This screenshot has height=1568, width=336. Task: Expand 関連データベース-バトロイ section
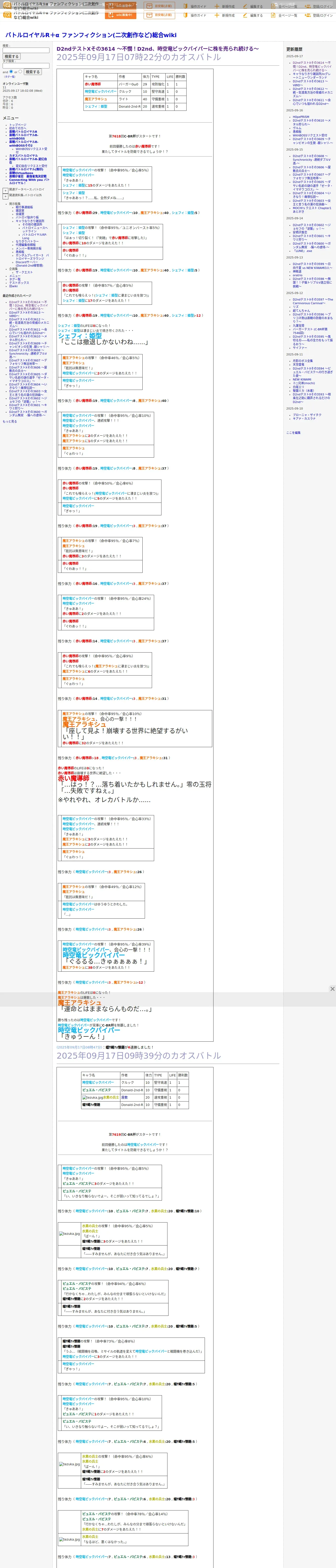[x=5, y=191]
